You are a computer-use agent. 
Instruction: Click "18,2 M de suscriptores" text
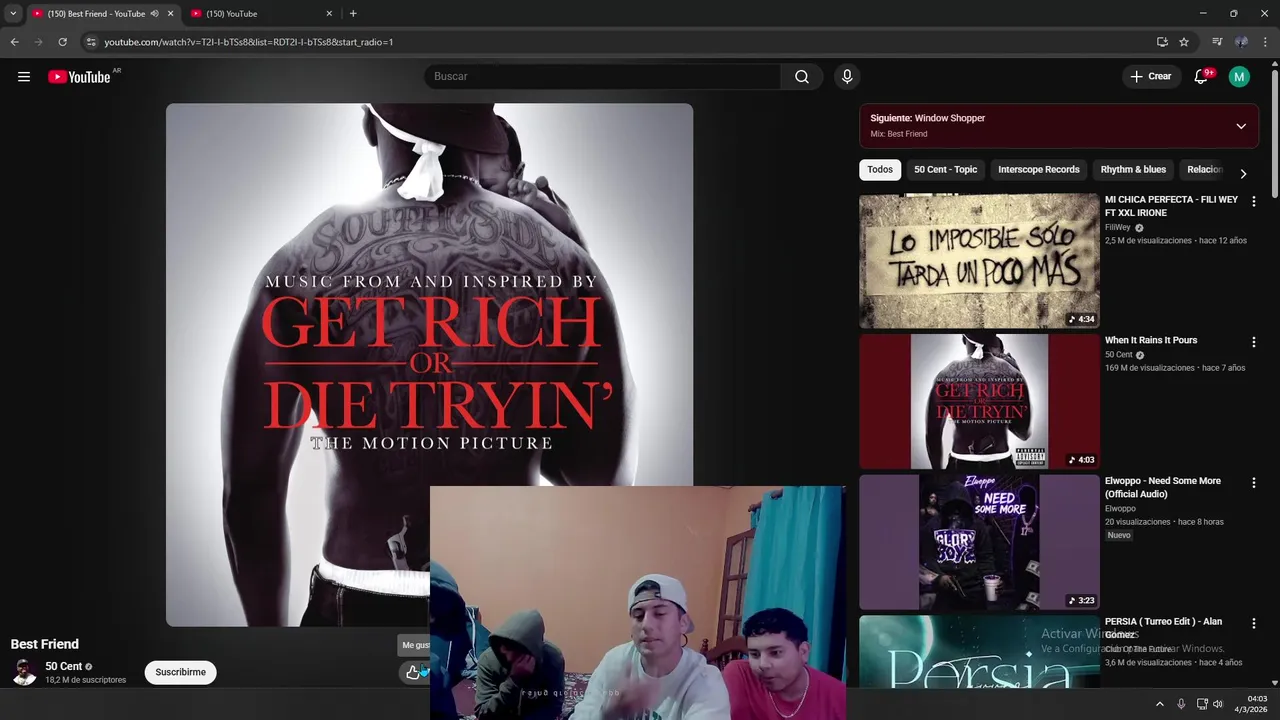[x=85, y=681]
